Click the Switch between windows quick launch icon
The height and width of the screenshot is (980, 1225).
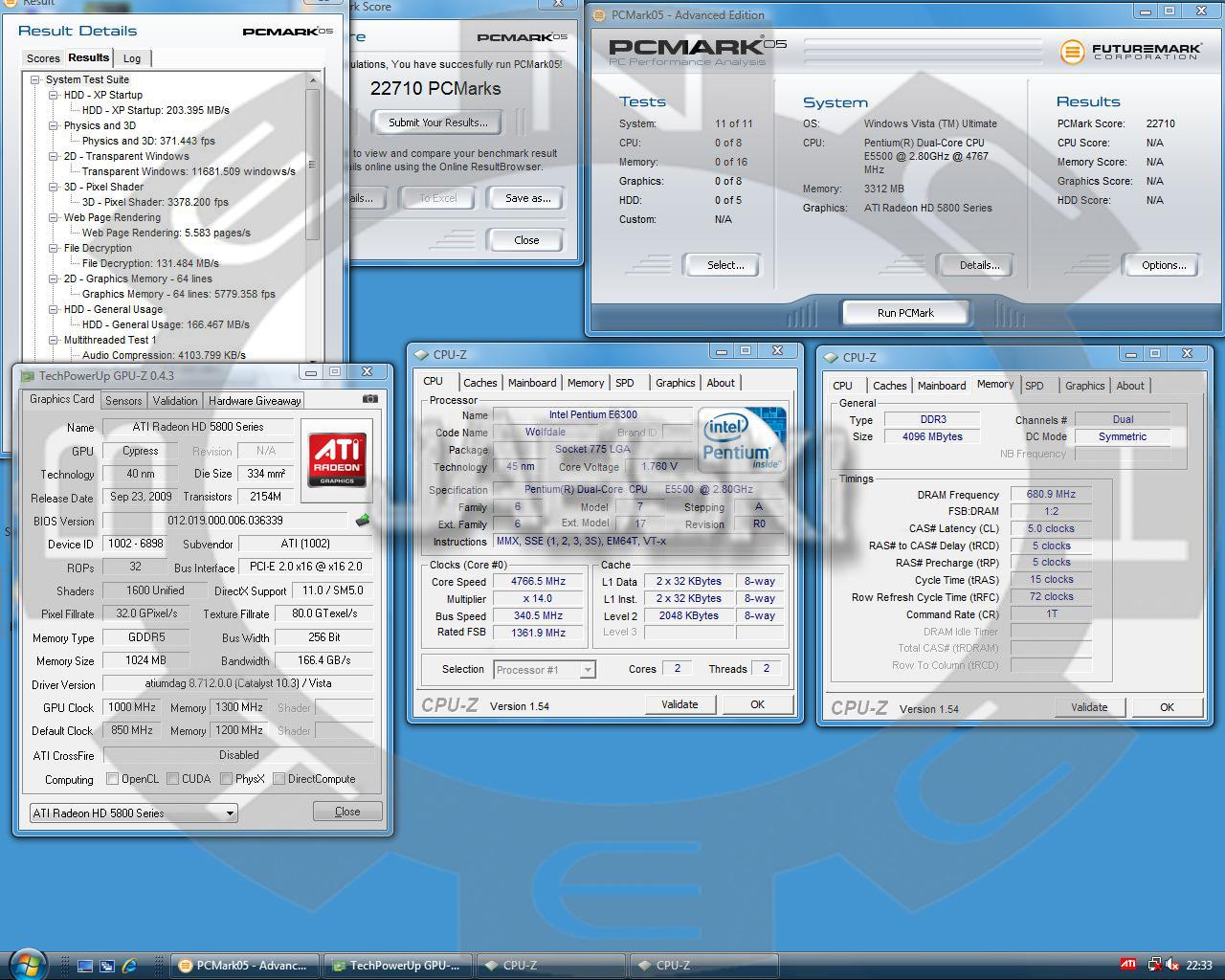(x=107, y=966)
